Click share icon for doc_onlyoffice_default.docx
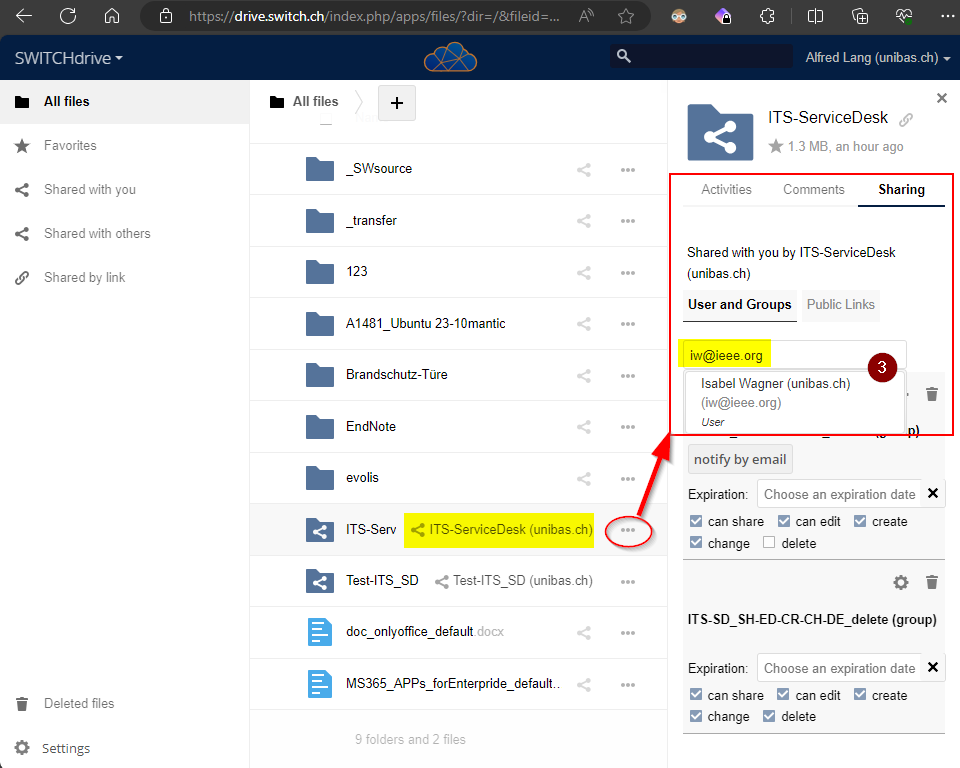Viewport: 960px width, 768px height. 583,633
